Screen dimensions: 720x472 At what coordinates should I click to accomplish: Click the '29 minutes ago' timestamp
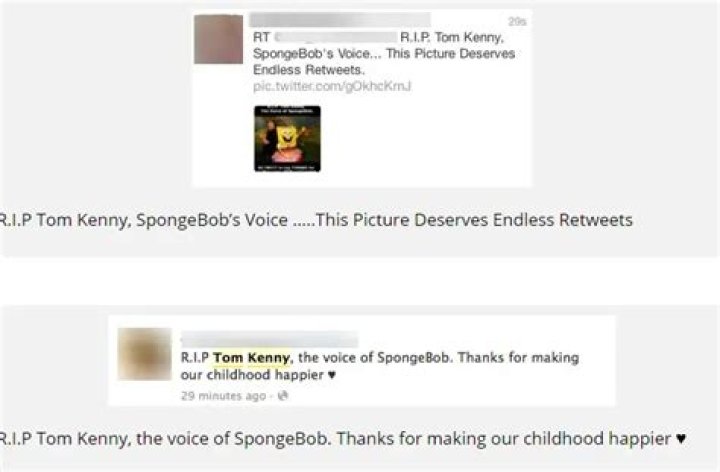pyautogui.click(x=224, y=396)
